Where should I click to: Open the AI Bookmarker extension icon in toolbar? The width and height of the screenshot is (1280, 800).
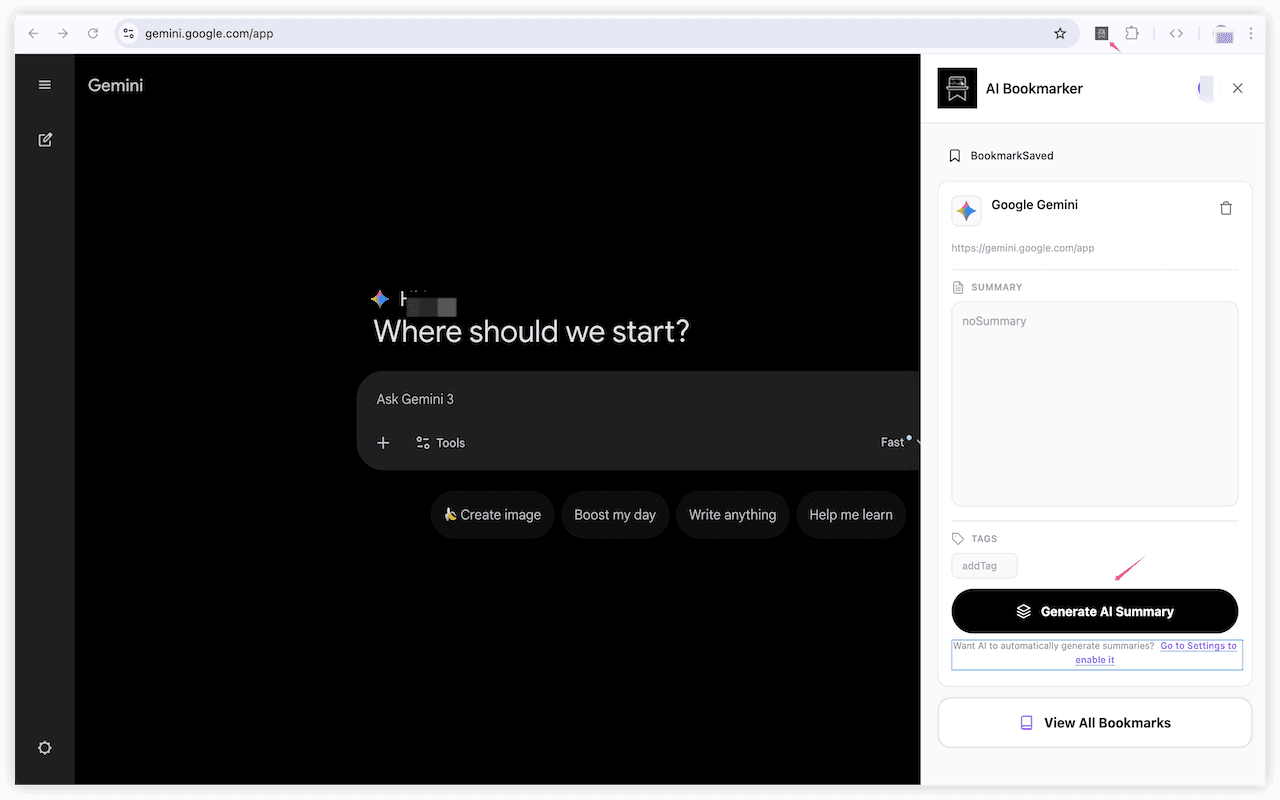click(x=1100, y=33)
